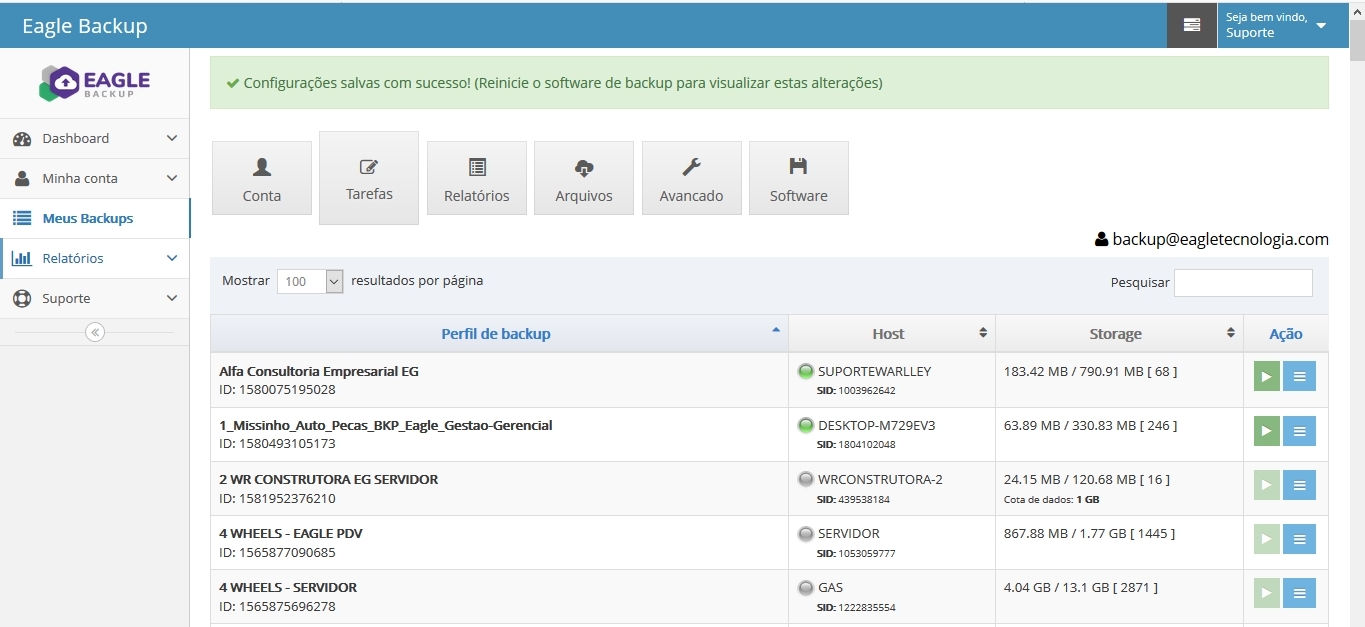Click the Relatórios bar chart icon in sidebar
1365x627 pixels.
(21, 258)
